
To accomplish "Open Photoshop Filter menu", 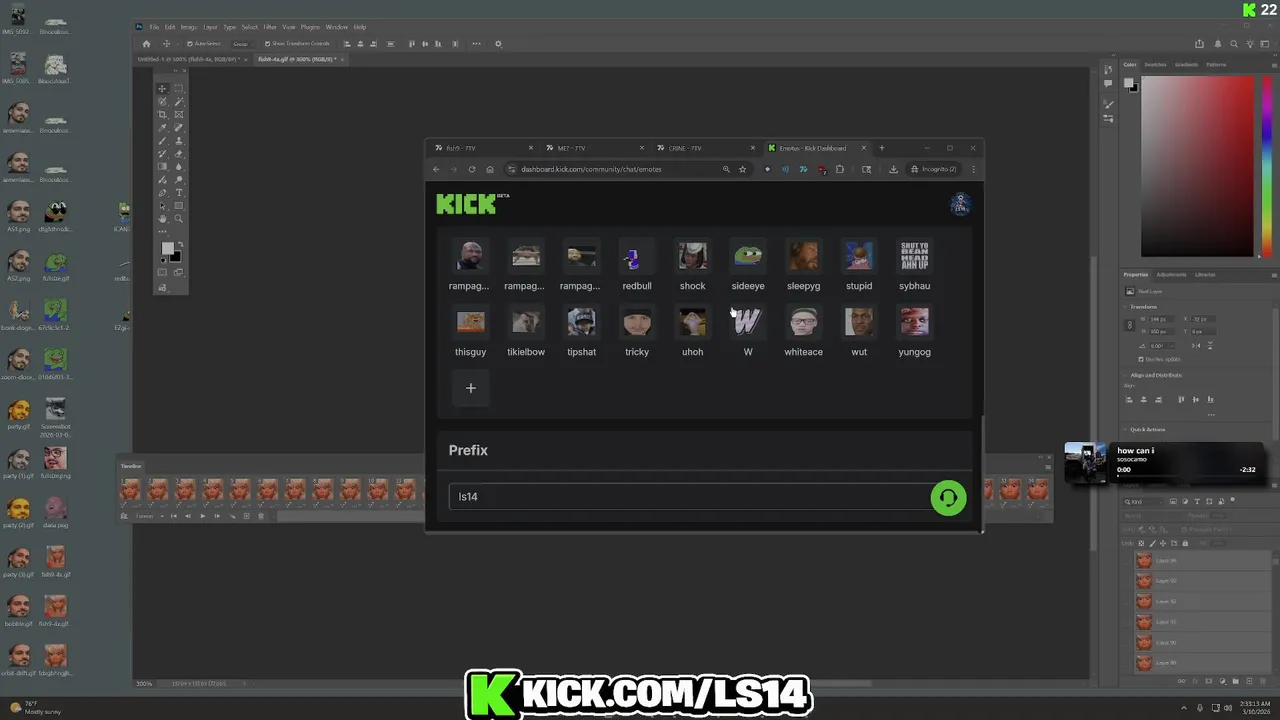I will 270,27.
